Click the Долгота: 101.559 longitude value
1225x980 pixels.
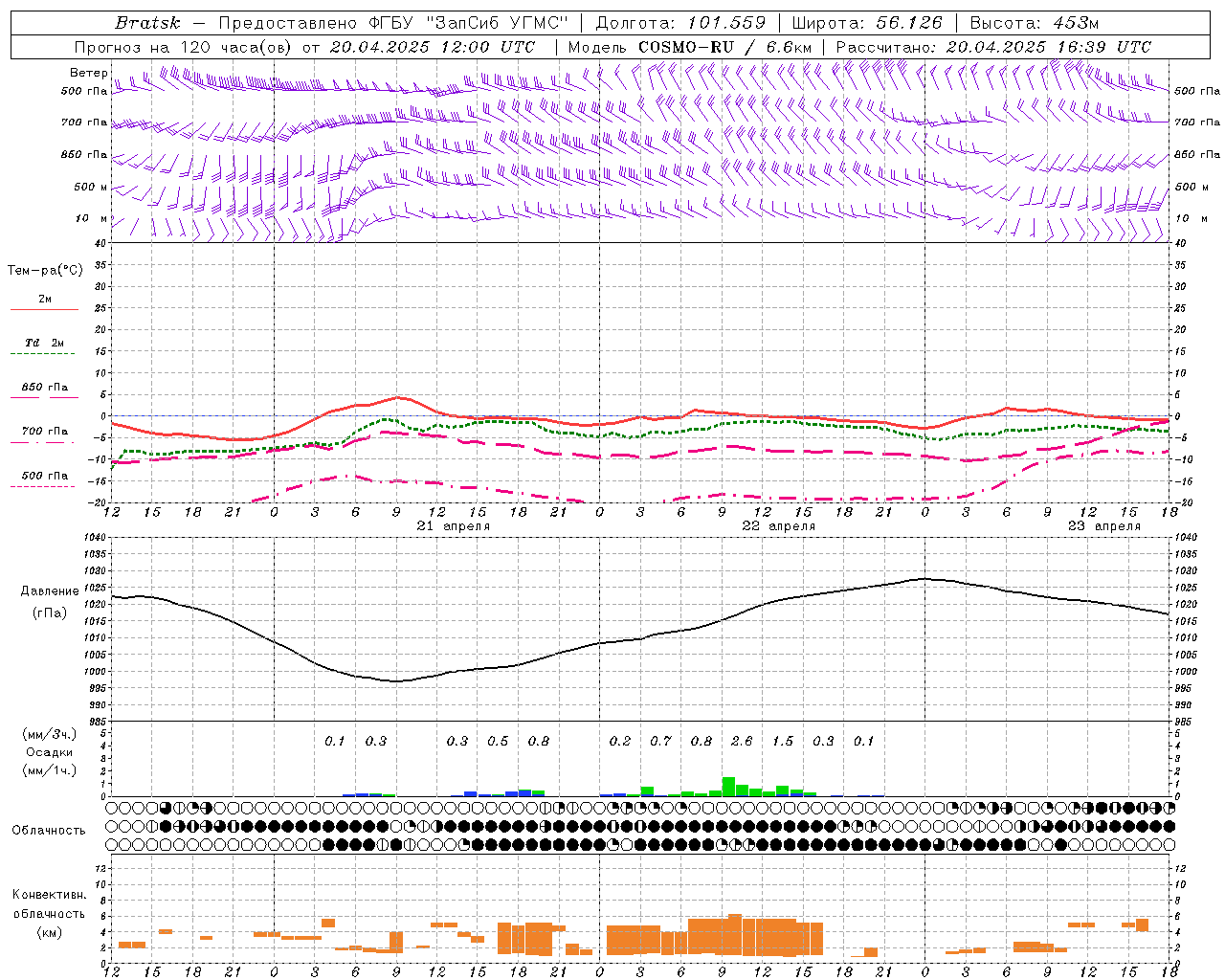coord(680,23)
